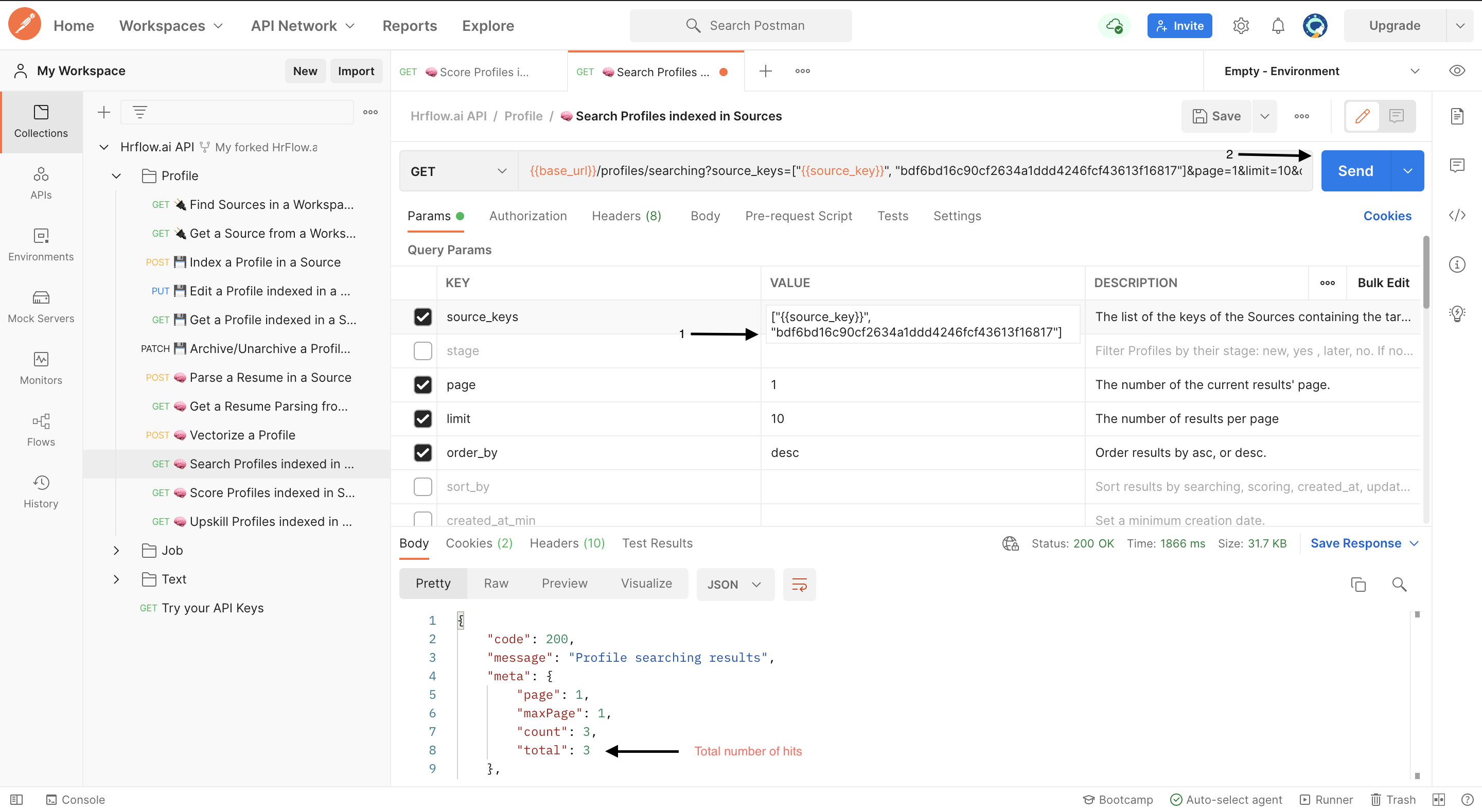Click the Send button

pos(1355,171)
